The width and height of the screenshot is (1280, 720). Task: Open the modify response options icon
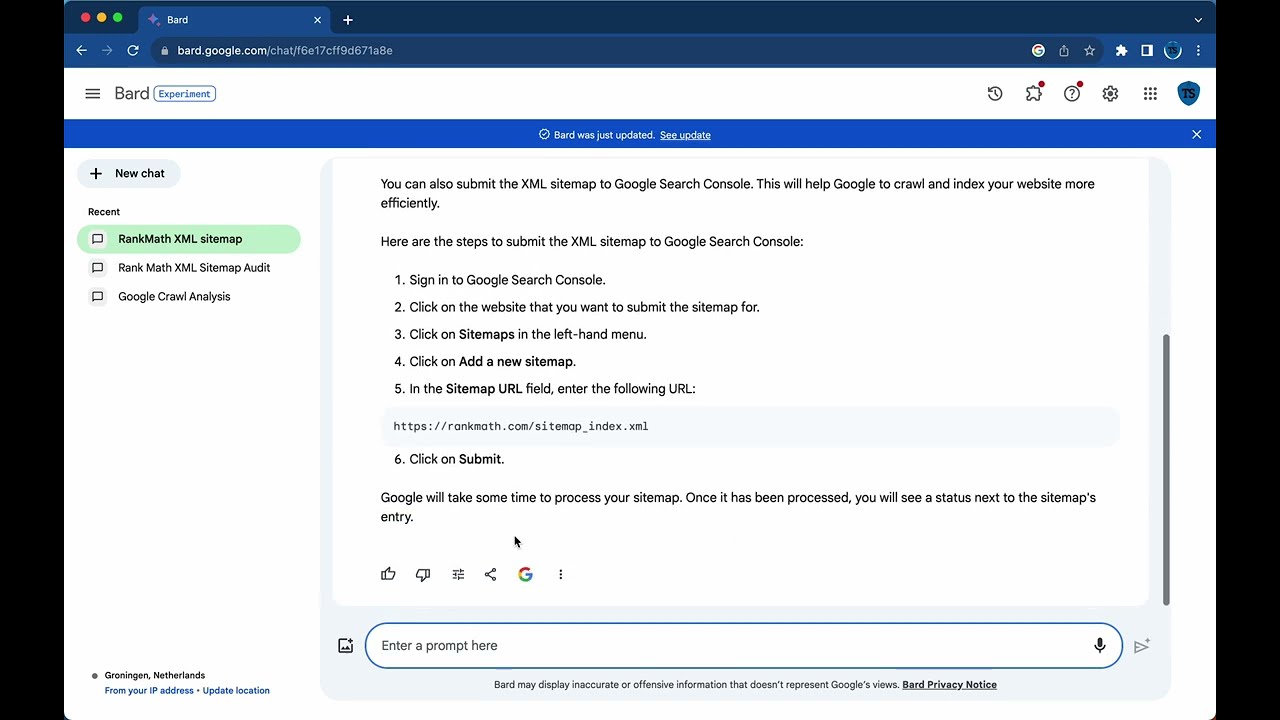tap(458, 574)
